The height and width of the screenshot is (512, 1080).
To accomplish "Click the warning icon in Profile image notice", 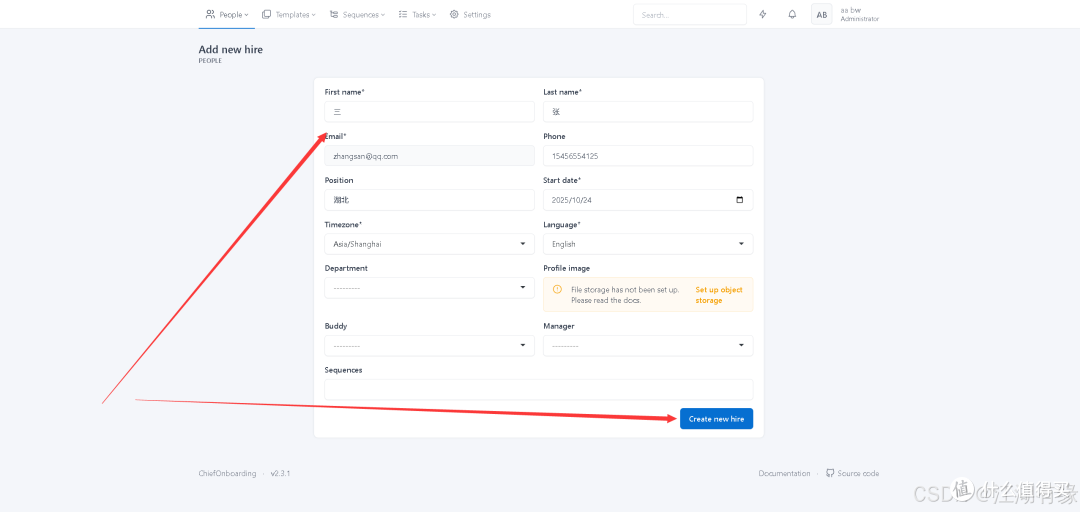I will pos(557,289).
